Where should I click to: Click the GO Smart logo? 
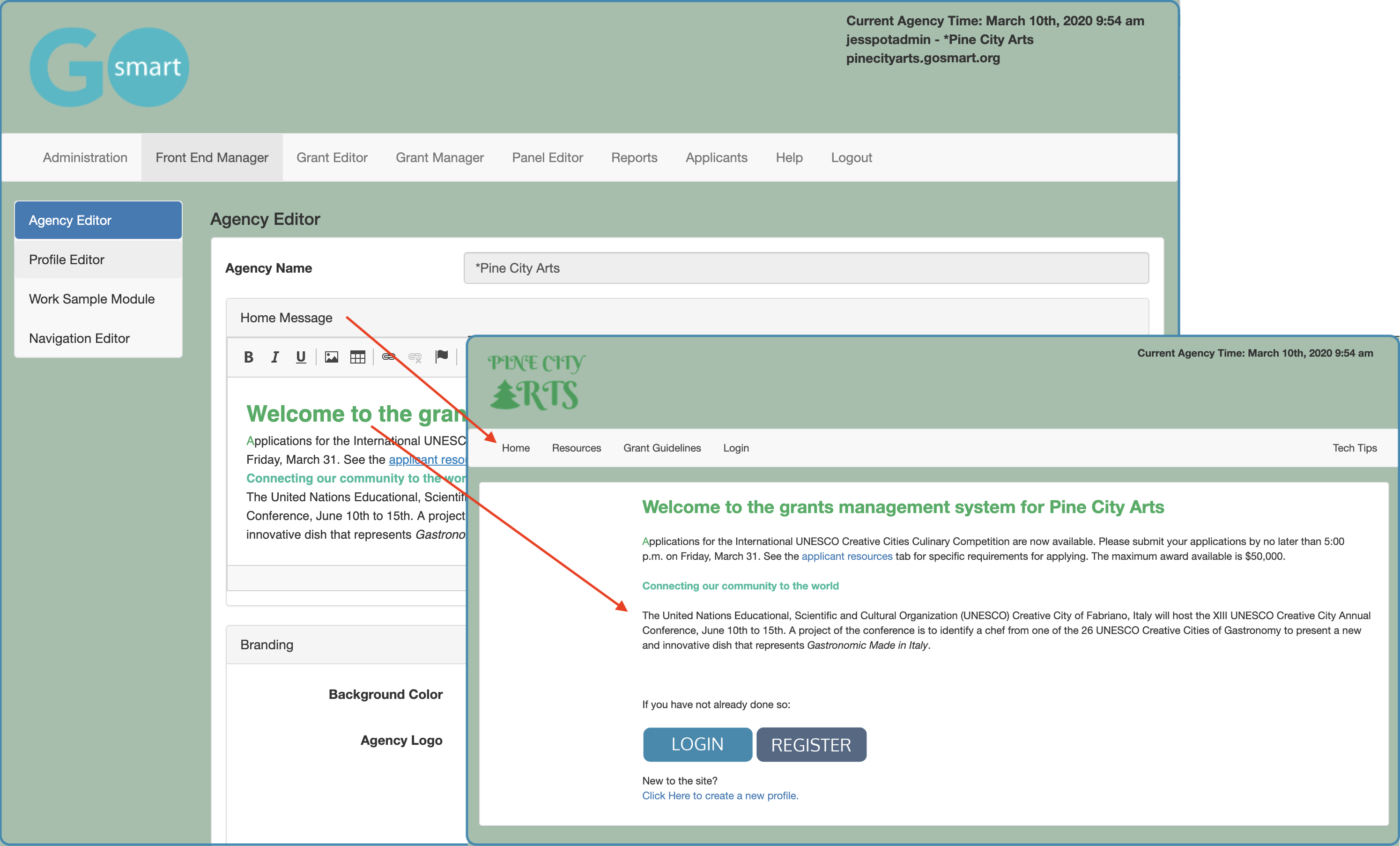pos(109,67)
